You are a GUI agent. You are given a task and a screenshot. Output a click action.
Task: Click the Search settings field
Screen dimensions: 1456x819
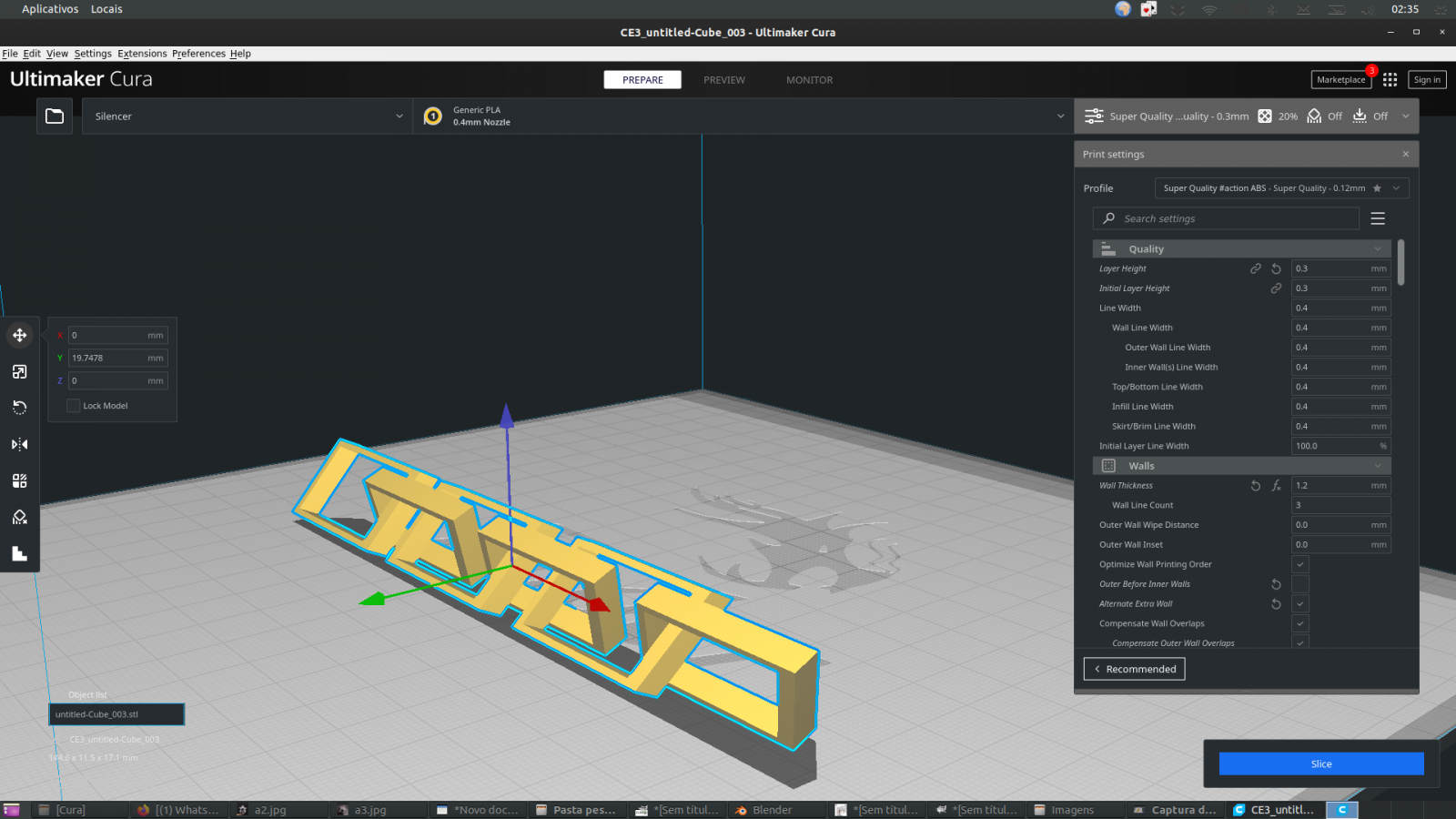1226,218
